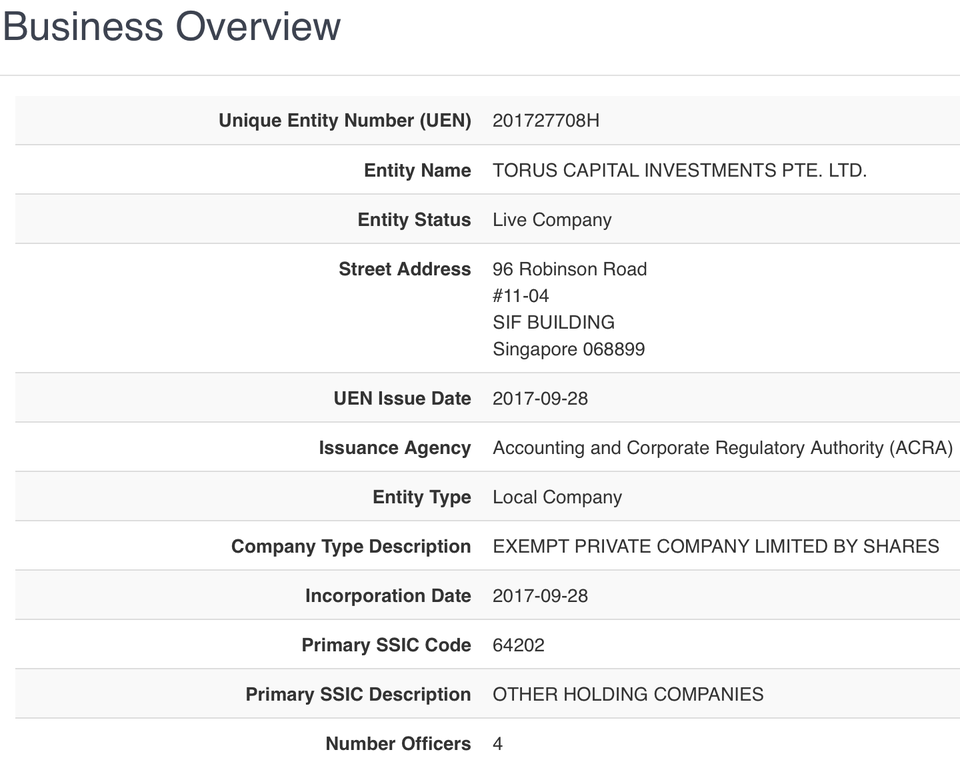Click the Entity Name label
Image resolution: width=960 pixels, height=776 pixels.
pyautogui.click(x=418, y=170)
